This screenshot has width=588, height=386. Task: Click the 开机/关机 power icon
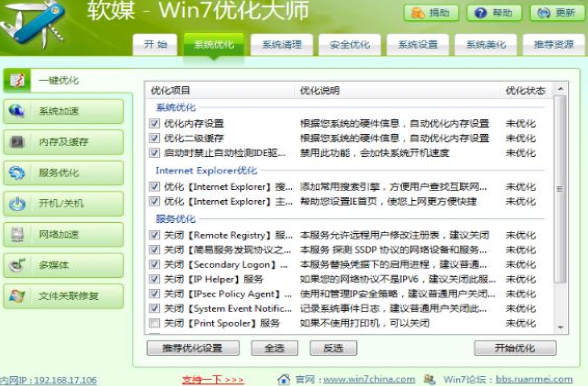click(17, 204)
